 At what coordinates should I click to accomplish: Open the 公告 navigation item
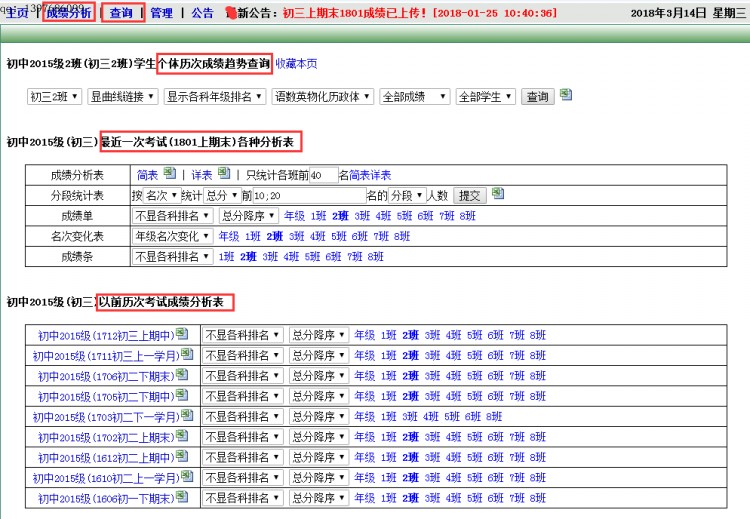[202, 13]
